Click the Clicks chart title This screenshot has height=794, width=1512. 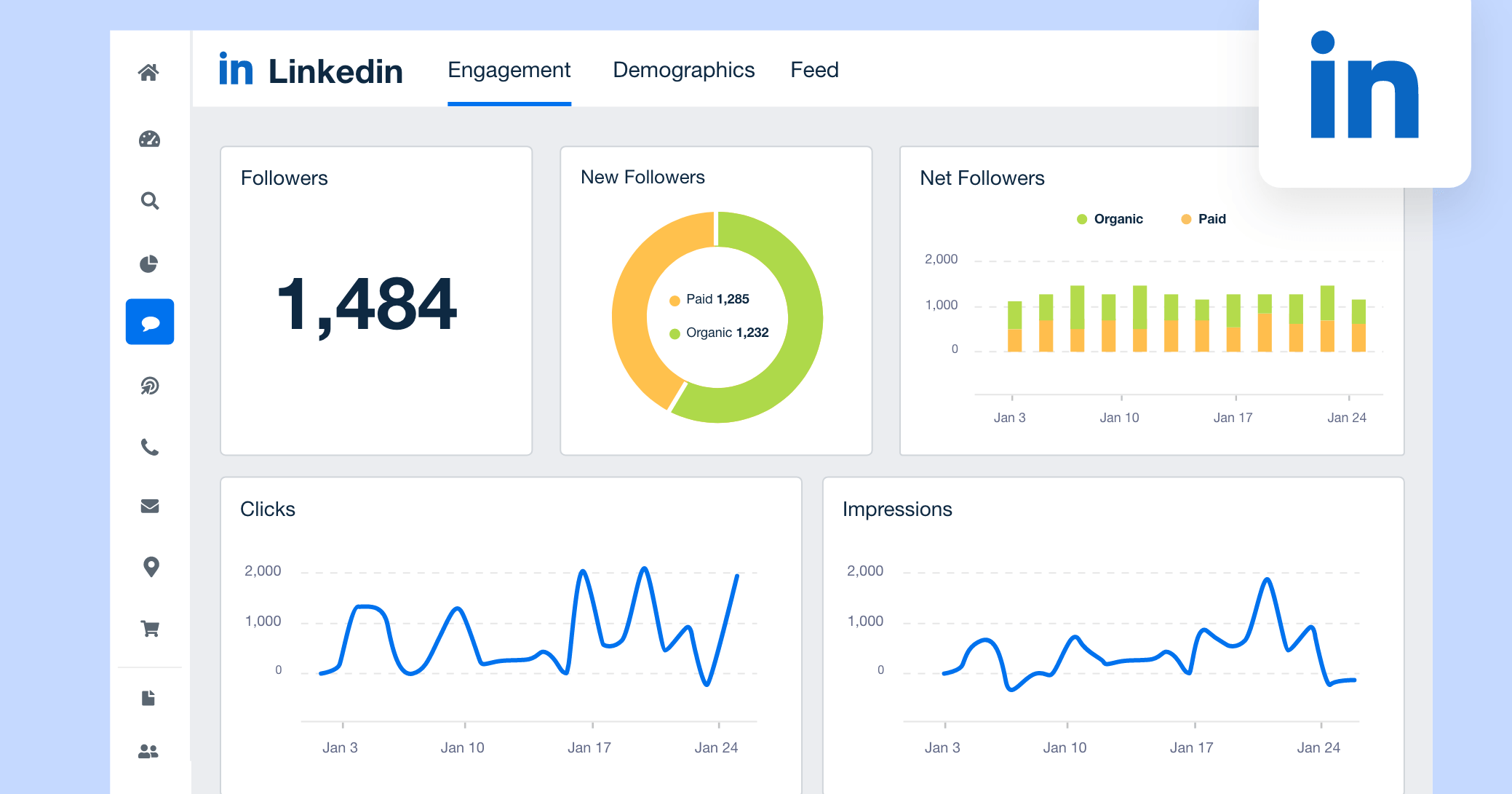[268, 509]
